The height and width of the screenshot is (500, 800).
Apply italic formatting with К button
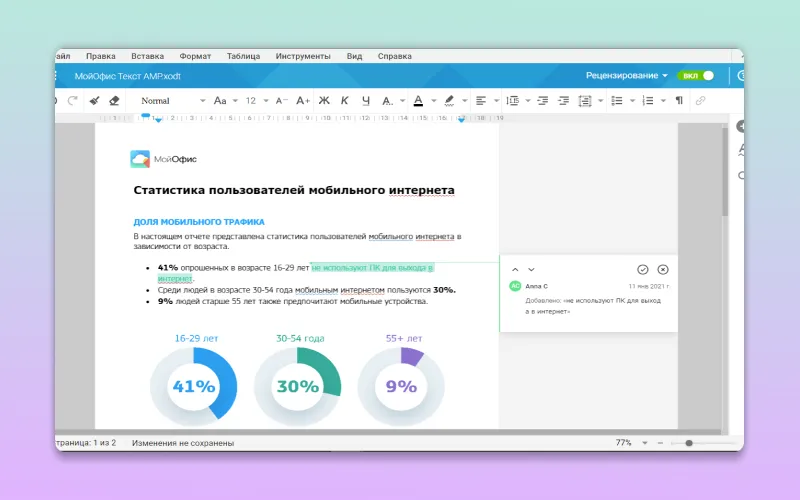click(x=345, y=101)
